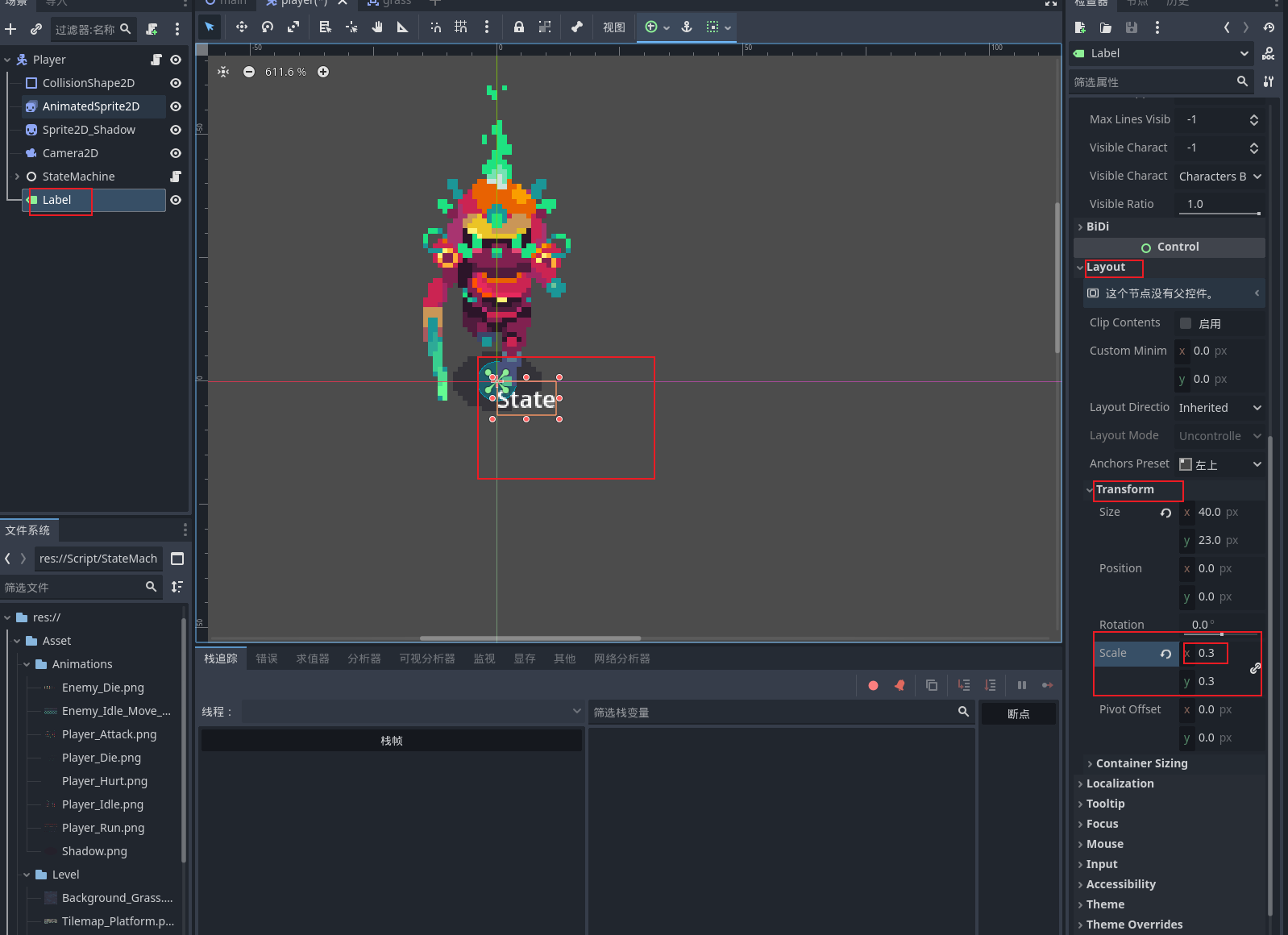Reset Size property to default
Image resolution: width=1288 pixels, height=935 pixels.
(x=1165, y=513)
